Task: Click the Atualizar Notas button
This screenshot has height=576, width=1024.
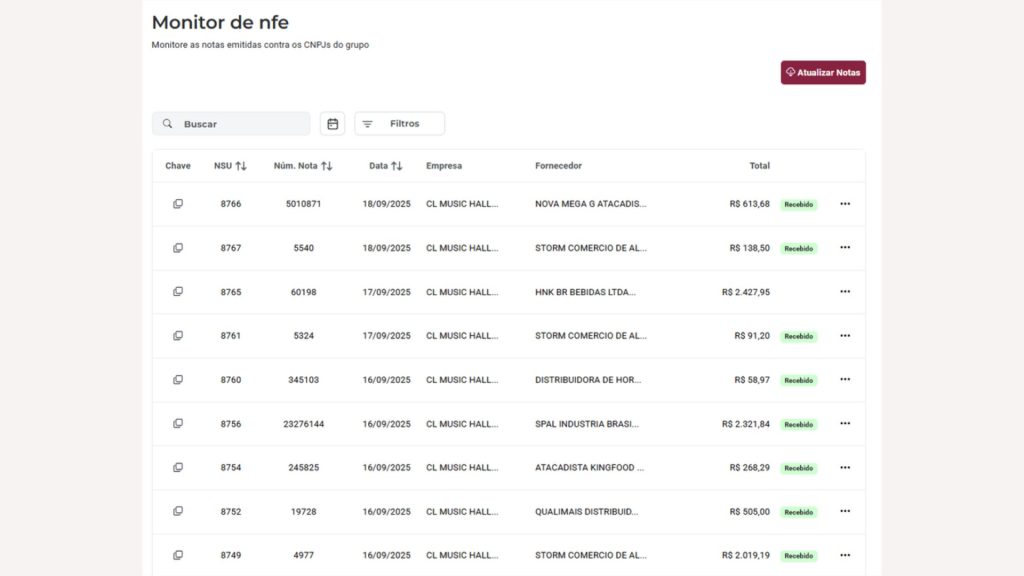Action: tap(823, 72)
